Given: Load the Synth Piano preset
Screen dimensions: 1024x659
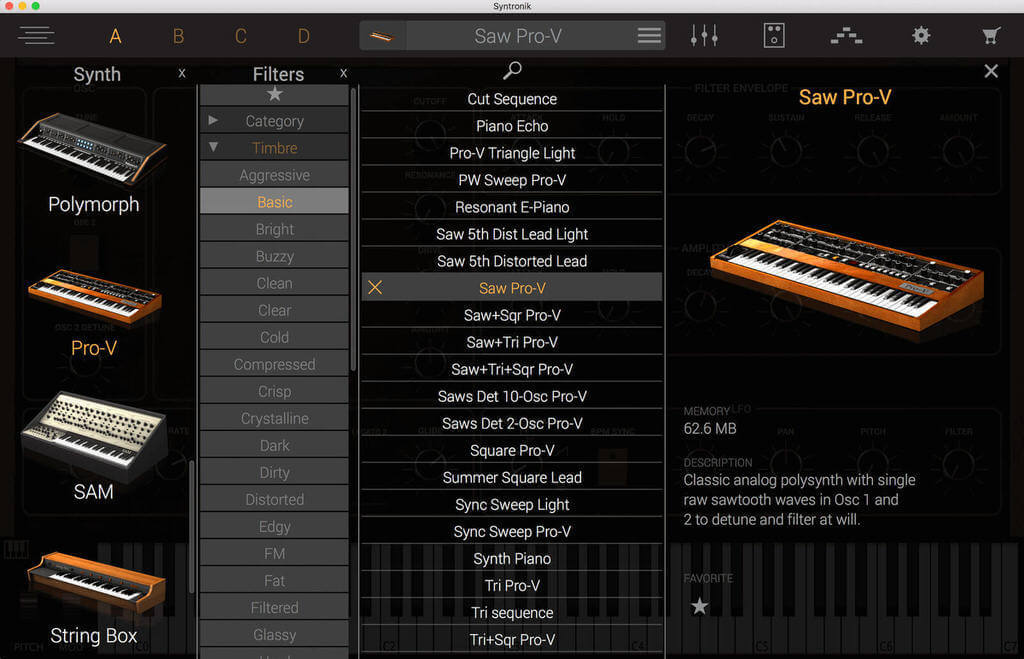Looking at the screenshot, I should (512, 558).
